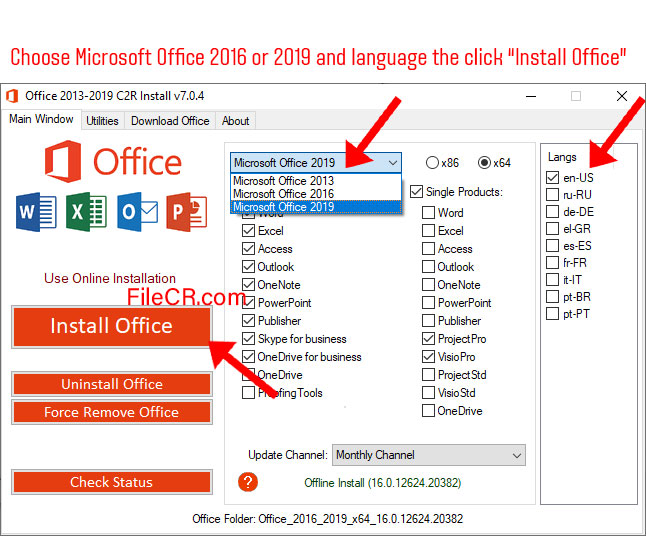
Task: Click the Offline Install version text
Action: tap(383, 483)
